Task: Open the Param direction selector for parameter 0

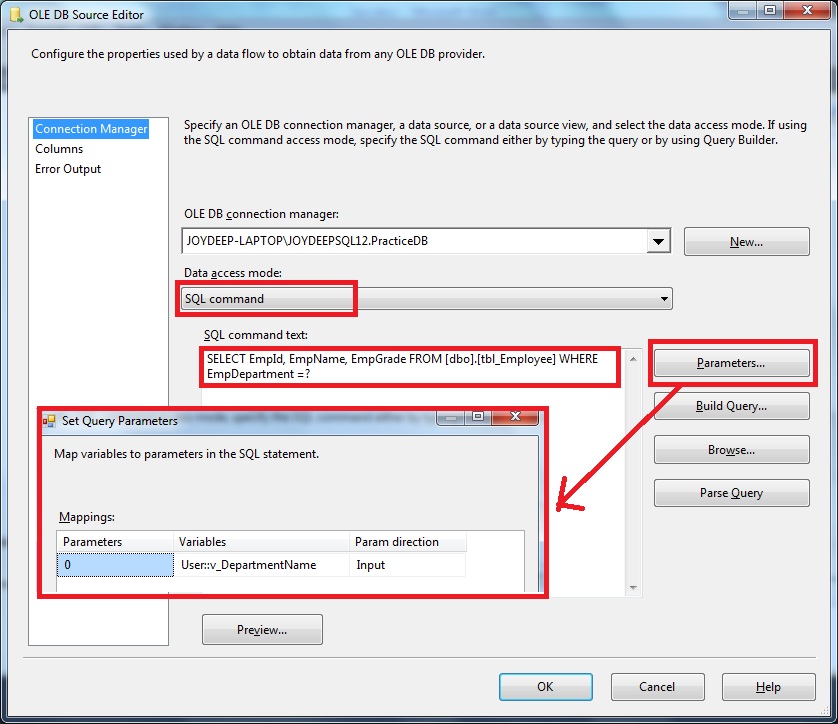Action: (x=400, y=564)
